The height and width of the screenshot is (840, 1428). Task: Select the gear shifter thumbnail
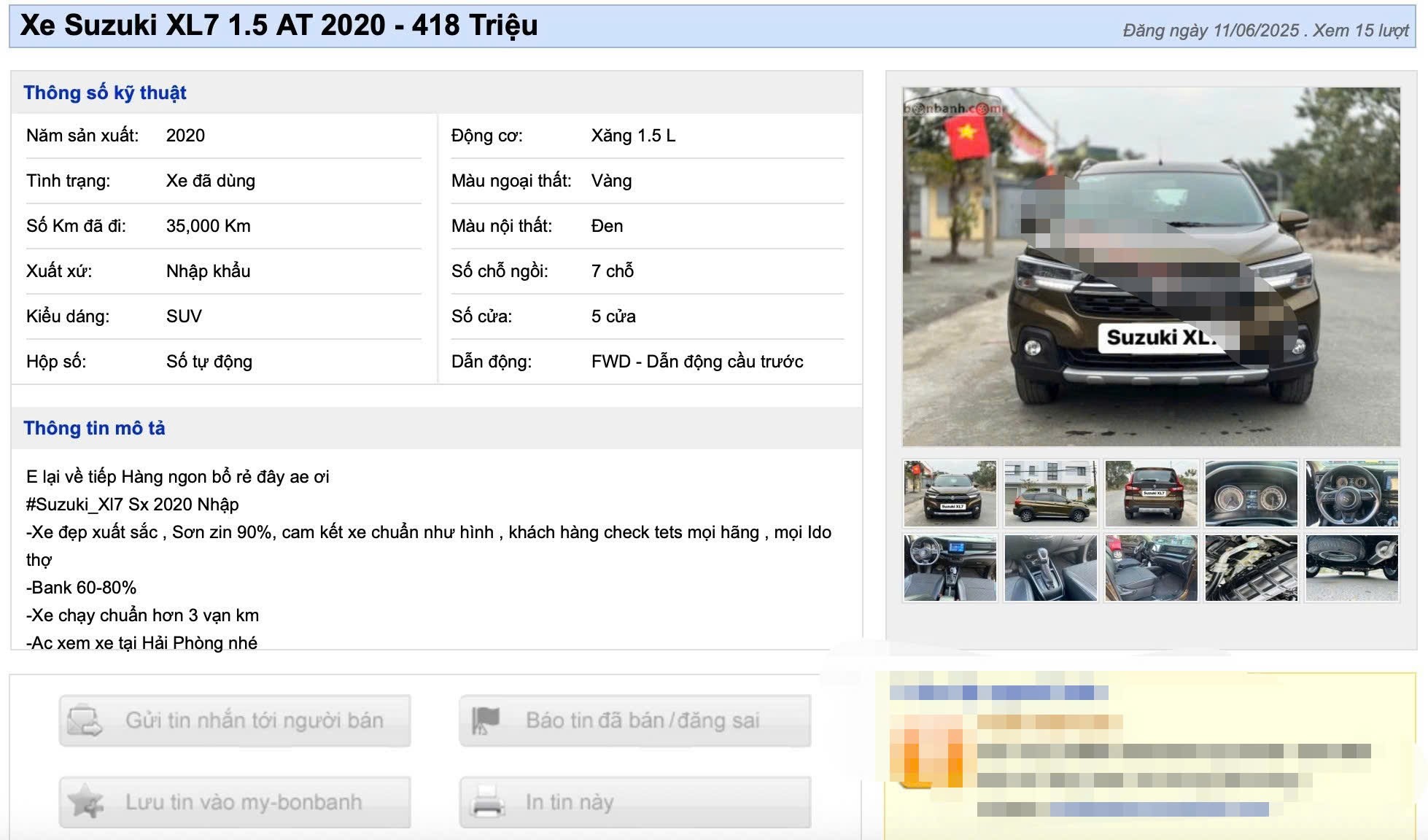(x=1051, y=568)
